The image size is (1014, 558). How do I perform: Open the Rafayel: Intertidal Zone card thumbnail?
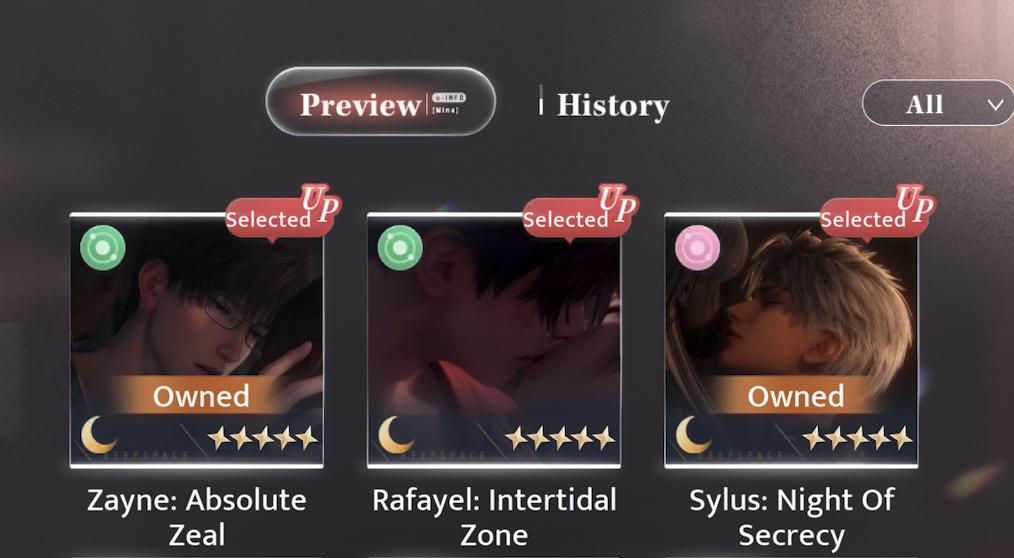click(x=494, y=340)
